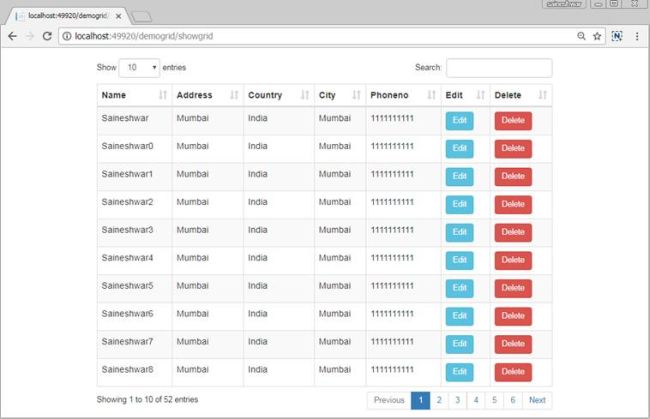
Task: Sort by Delete column sort icon
Action: click(543, 95)
